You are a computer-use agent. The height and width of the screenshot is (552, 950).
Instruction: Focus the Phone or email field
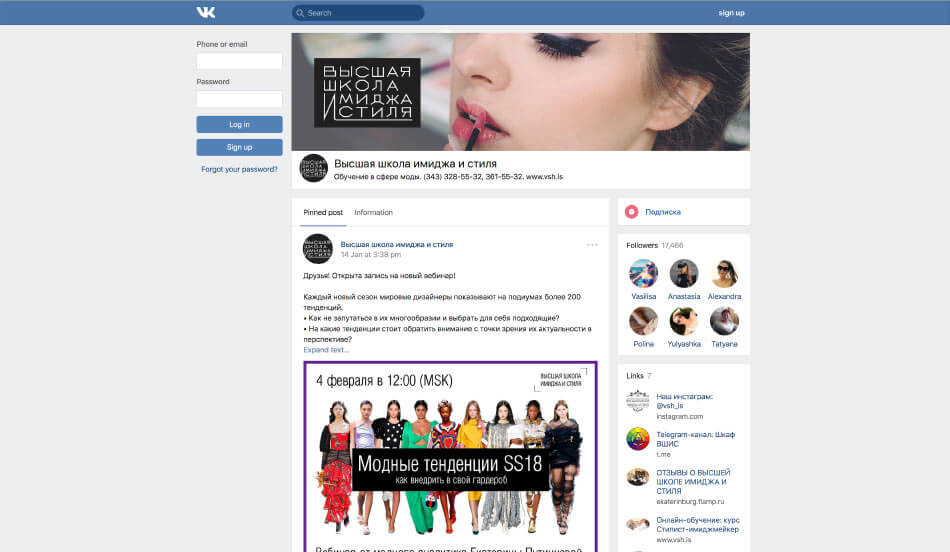coord(239,61)
